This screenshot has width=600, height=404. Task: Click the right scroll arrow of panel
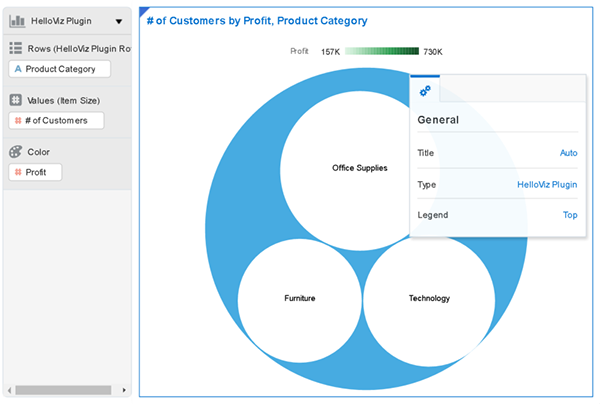click(x=124, y=389)
